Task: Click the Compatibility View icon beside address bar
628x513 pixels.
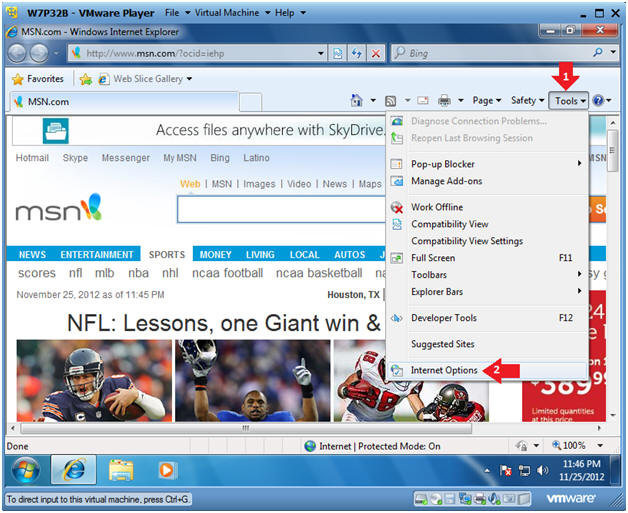Action: point(338,53)
